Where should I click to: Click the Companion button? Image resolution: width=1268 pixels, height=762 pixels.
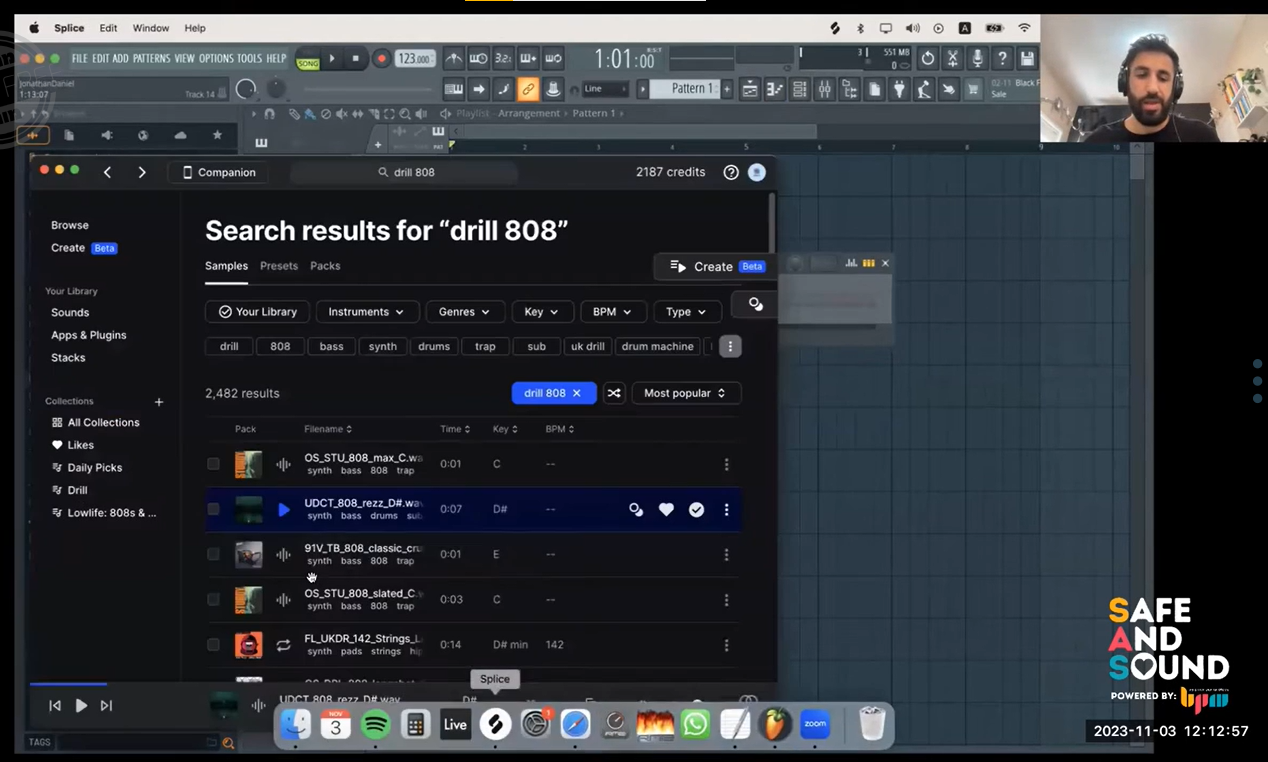click(218, 172)
